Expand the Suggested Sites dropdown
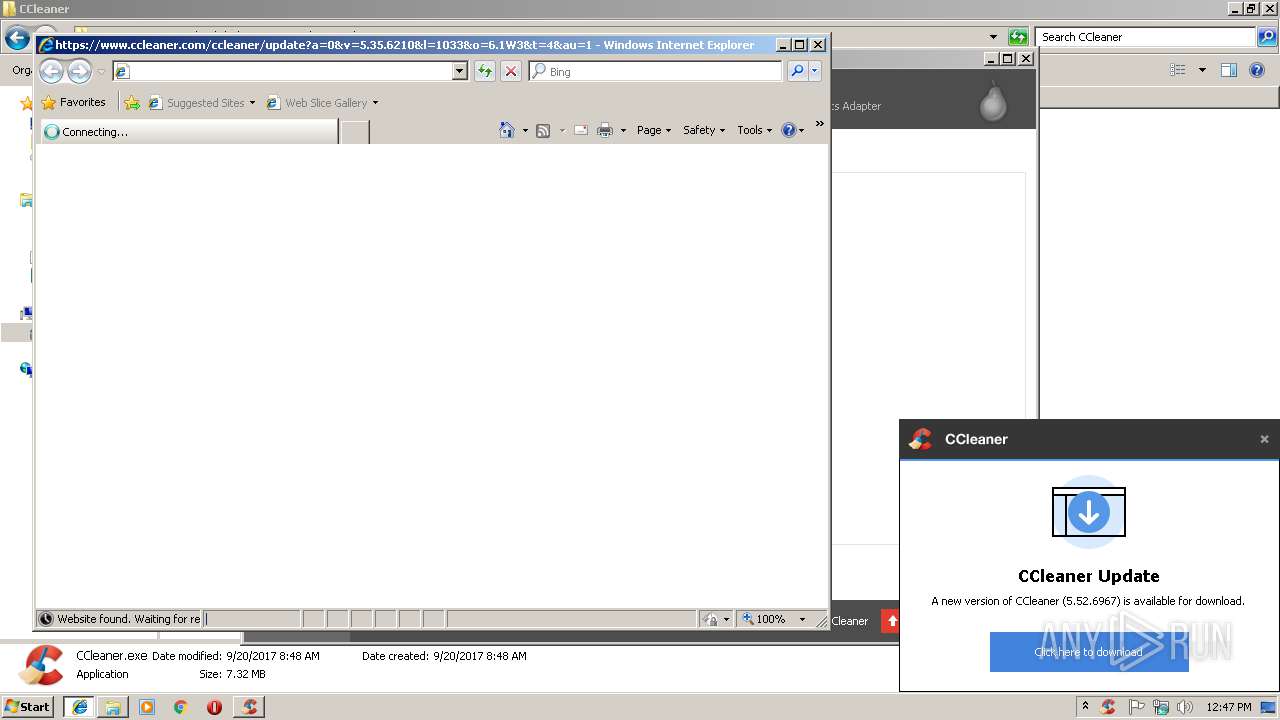 (x=252, y=103)
